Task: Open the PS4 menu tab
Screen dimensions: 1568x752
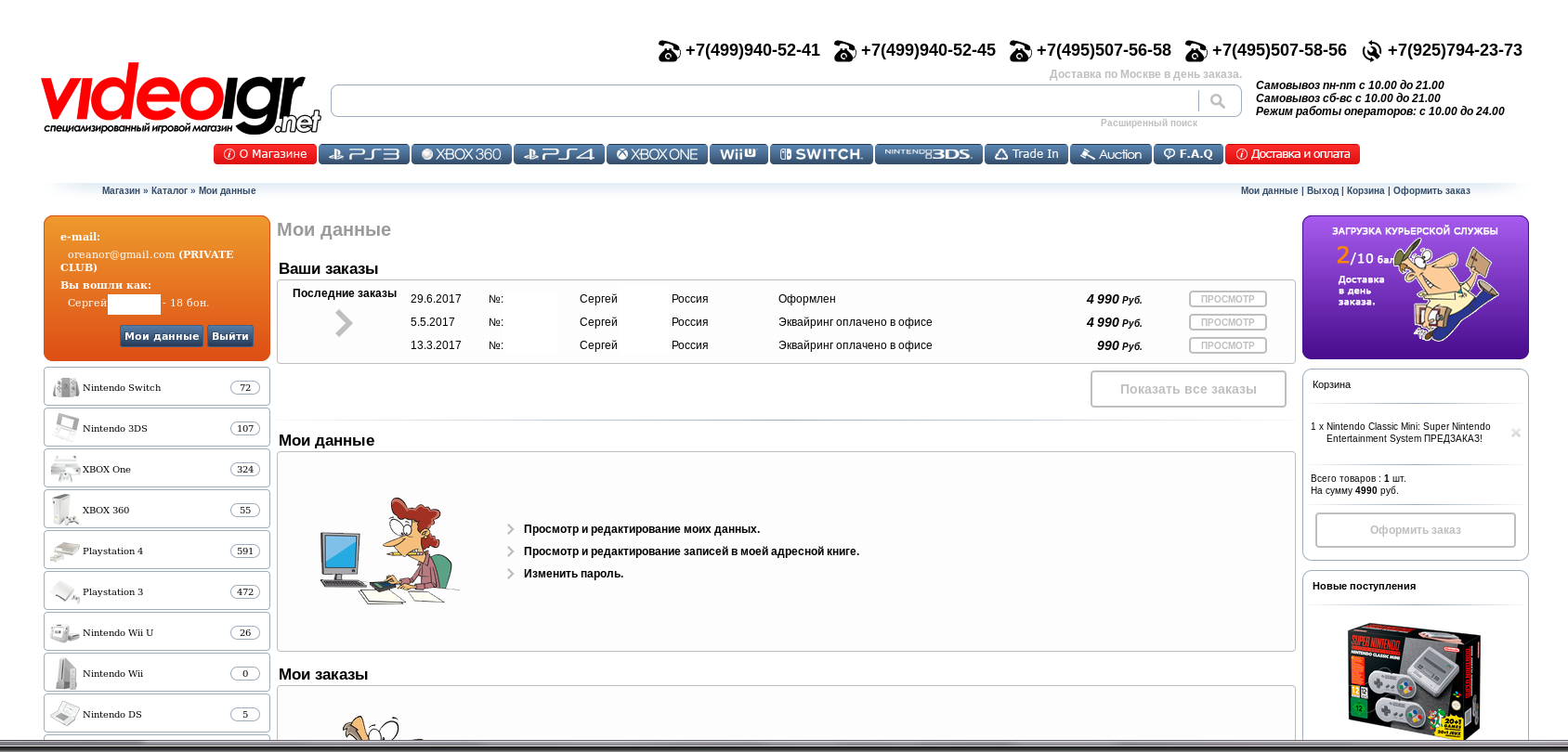Action: click(x=559, y=154)
